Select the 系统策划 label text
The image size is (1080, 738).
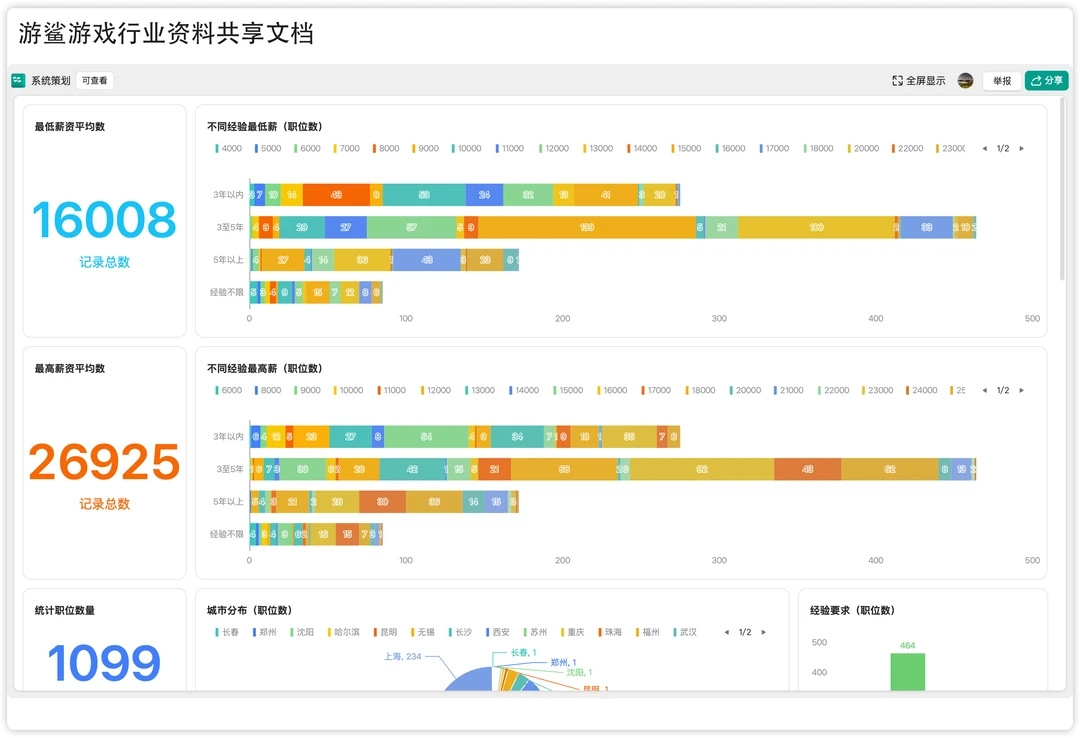(50, 81)
